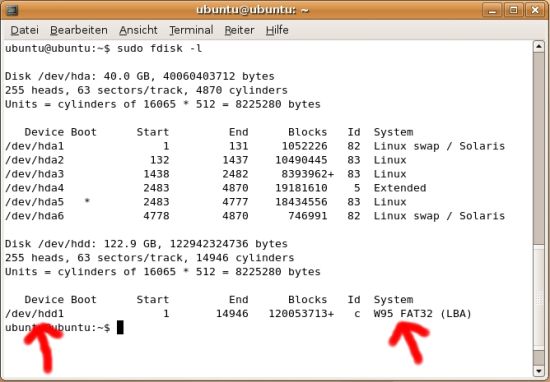The height and width of the screenshot is (382, 550).
Task: Click the blocks value '746991'
Action: pos(308,216)
